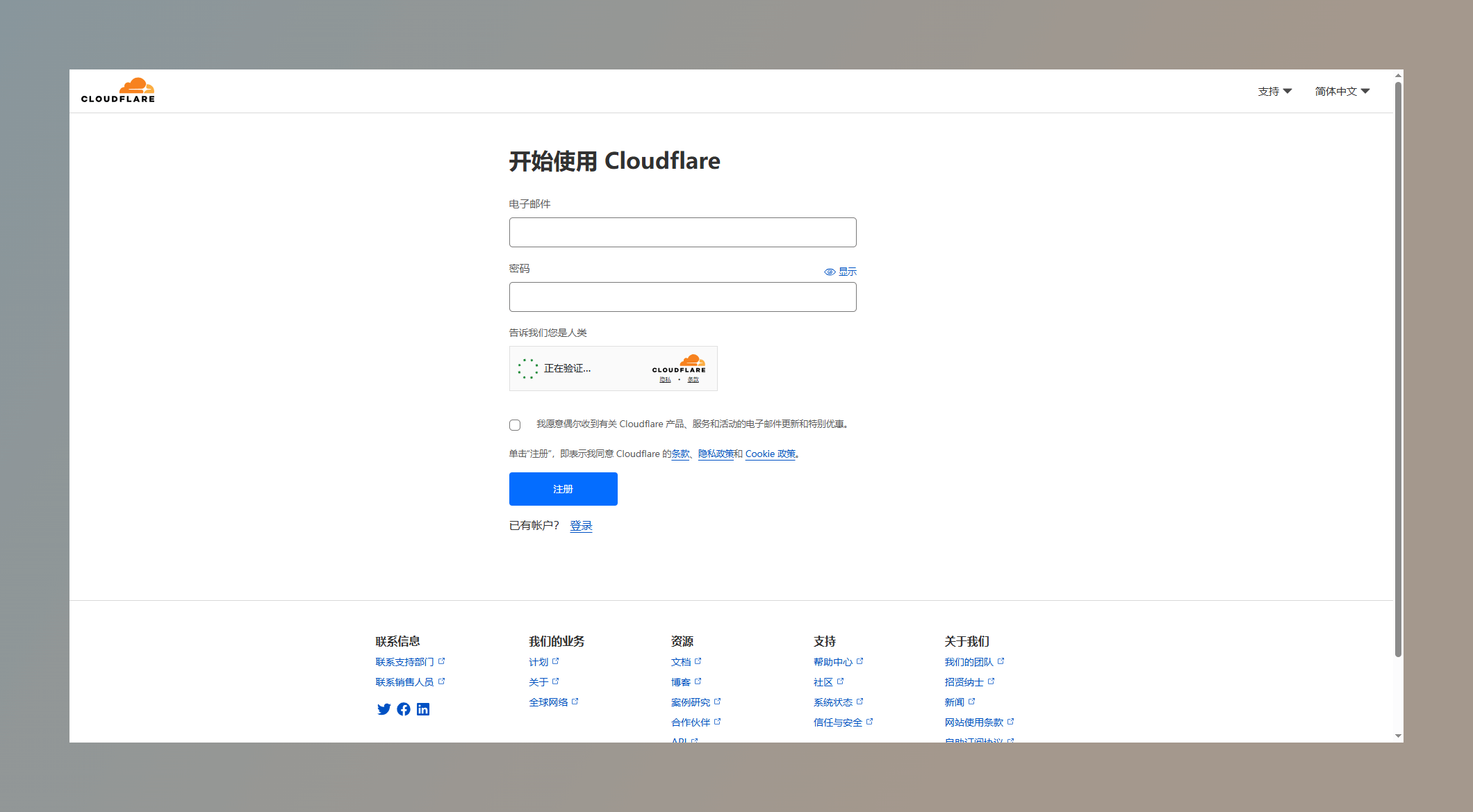Open the 网站使用条款 footer link
Viewport: 1473px width, 812px height.
pyautogui.click(x=979, y=722)
